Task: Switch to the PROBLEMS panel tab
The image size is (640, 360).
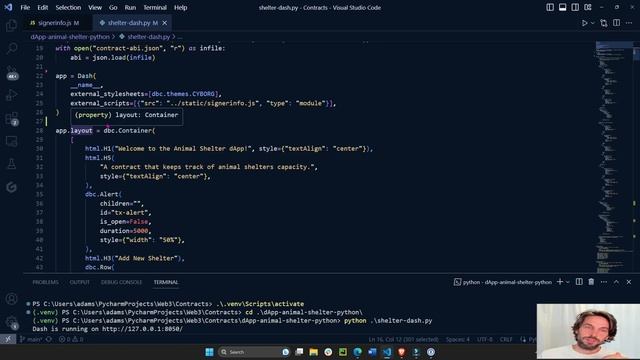Action: tap(45, 282)
